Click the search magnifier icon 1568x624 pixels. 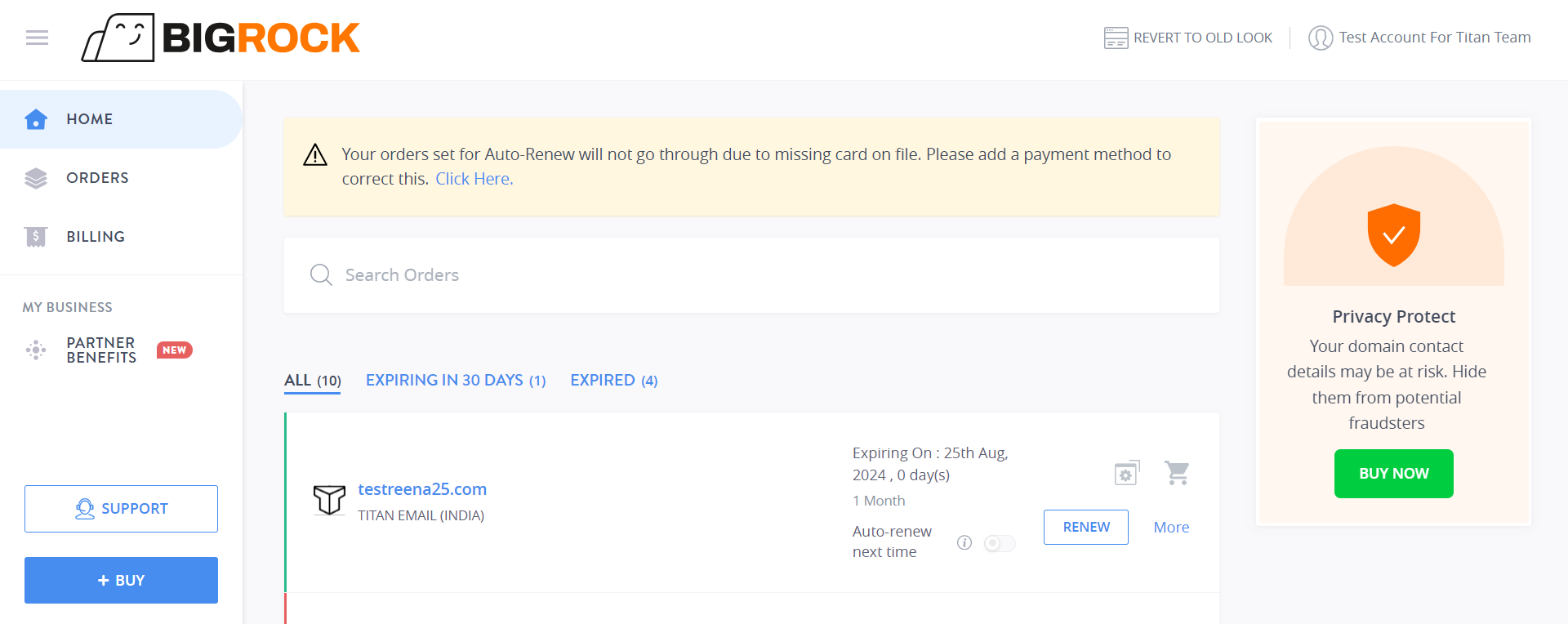pos(321,275)
